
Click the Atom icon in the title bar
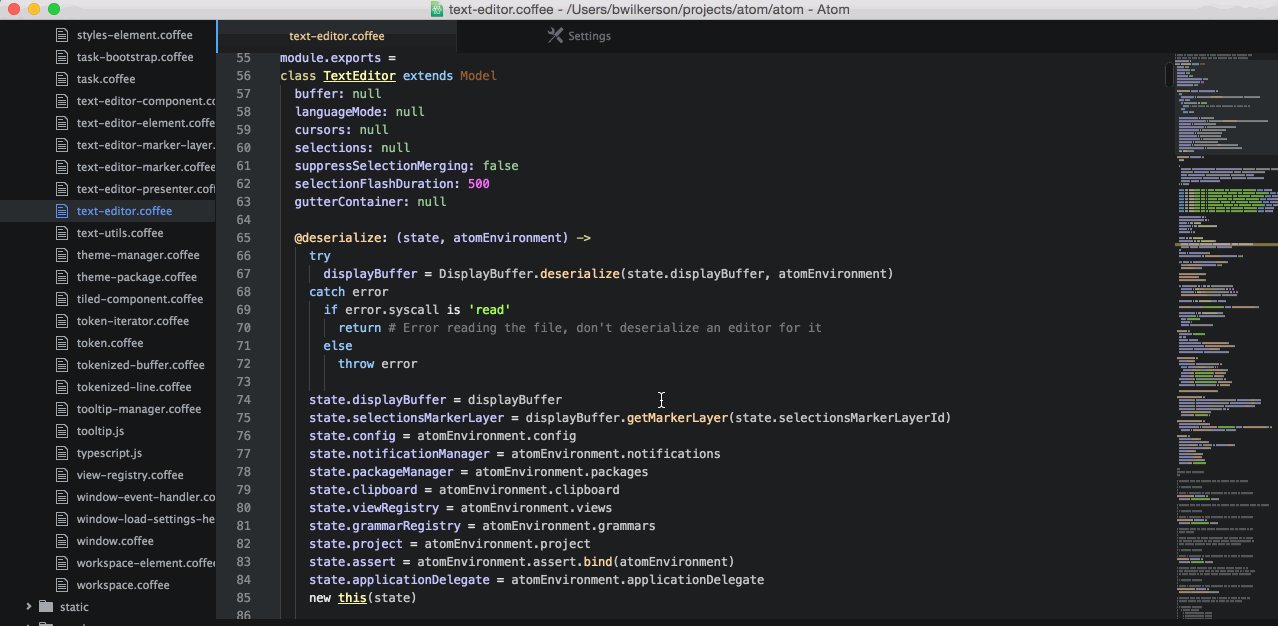(435, 9)
